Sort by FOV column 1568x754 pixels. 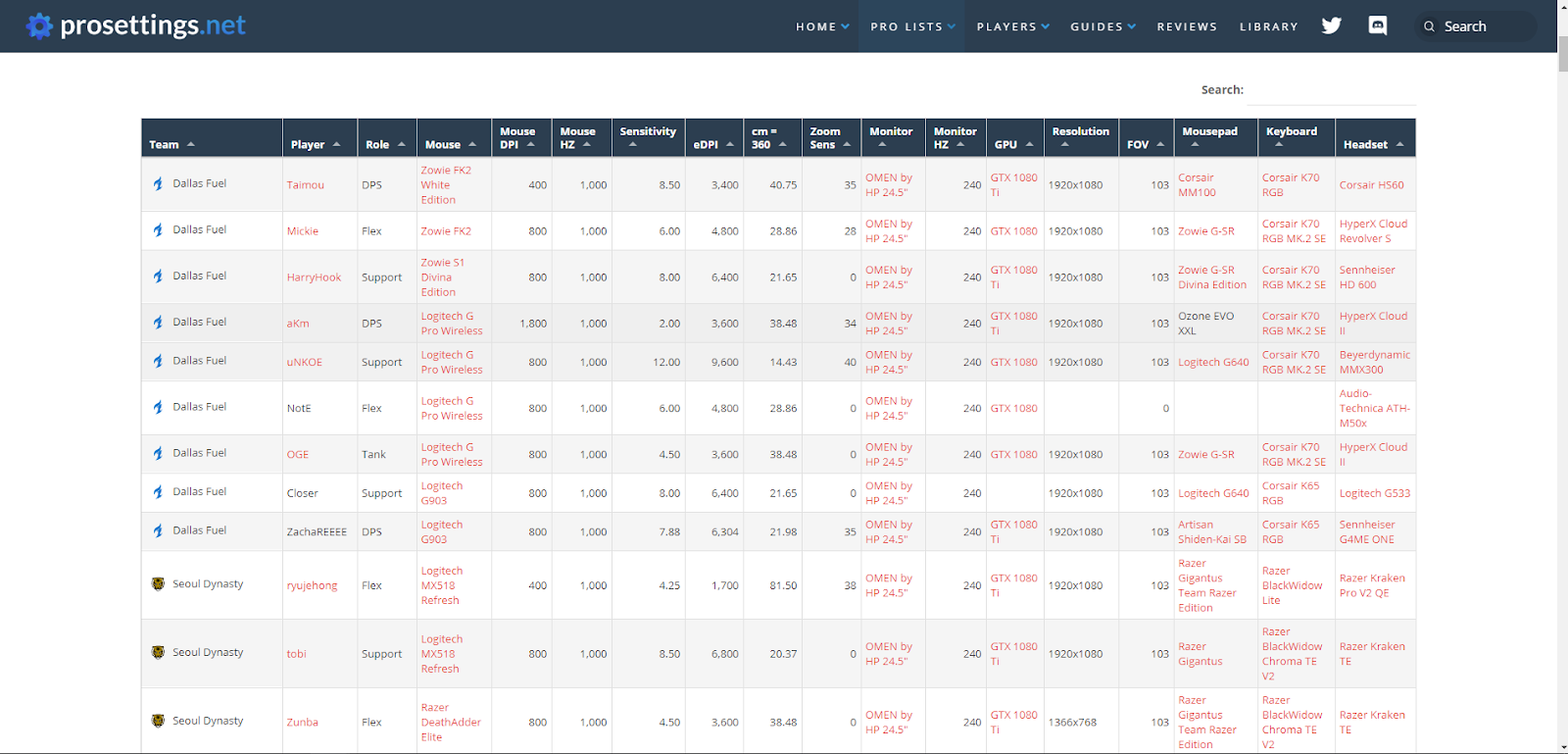(x=1147, y=138)
